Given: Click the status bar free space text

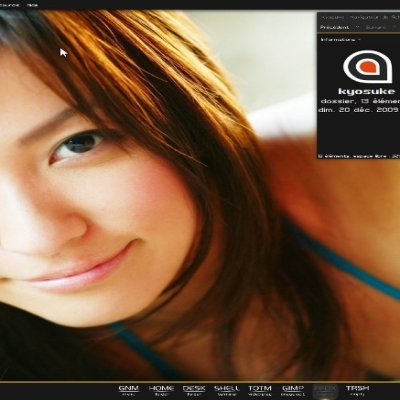Looking at the screenshot, I should (x=359, y=156).
